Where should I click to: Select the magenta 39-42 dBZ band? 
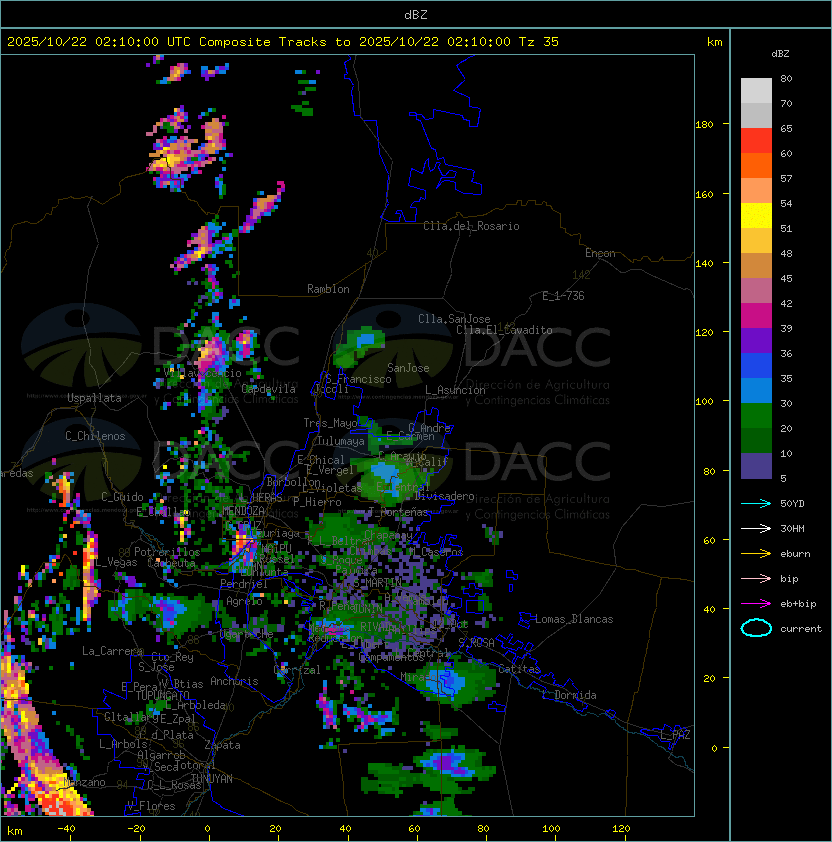point(756,316)
